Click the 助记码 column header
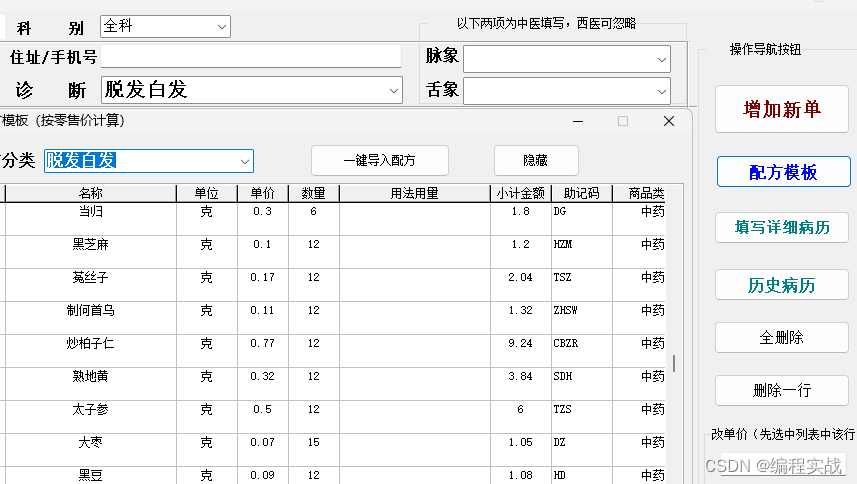Image resolution: width=857 pixels, height=484 pixels. [x=582, y=193]
